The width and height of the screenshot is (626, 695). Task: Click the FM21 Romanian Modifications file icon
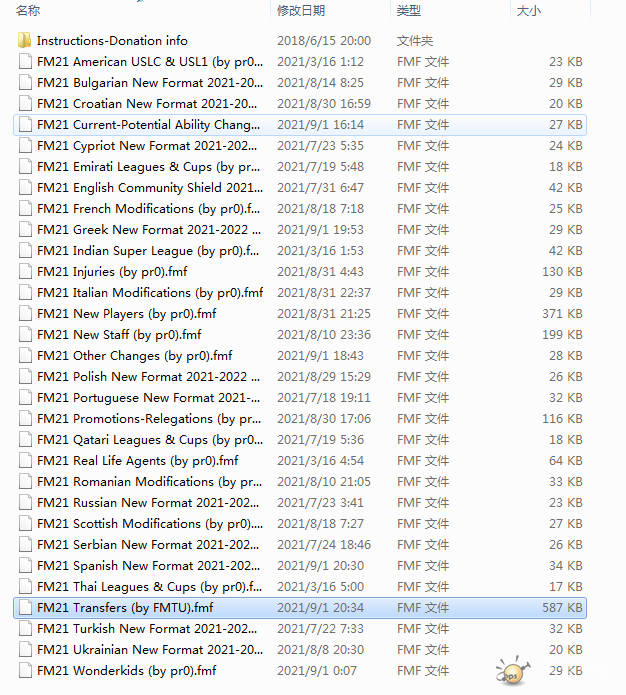[25, 481]
